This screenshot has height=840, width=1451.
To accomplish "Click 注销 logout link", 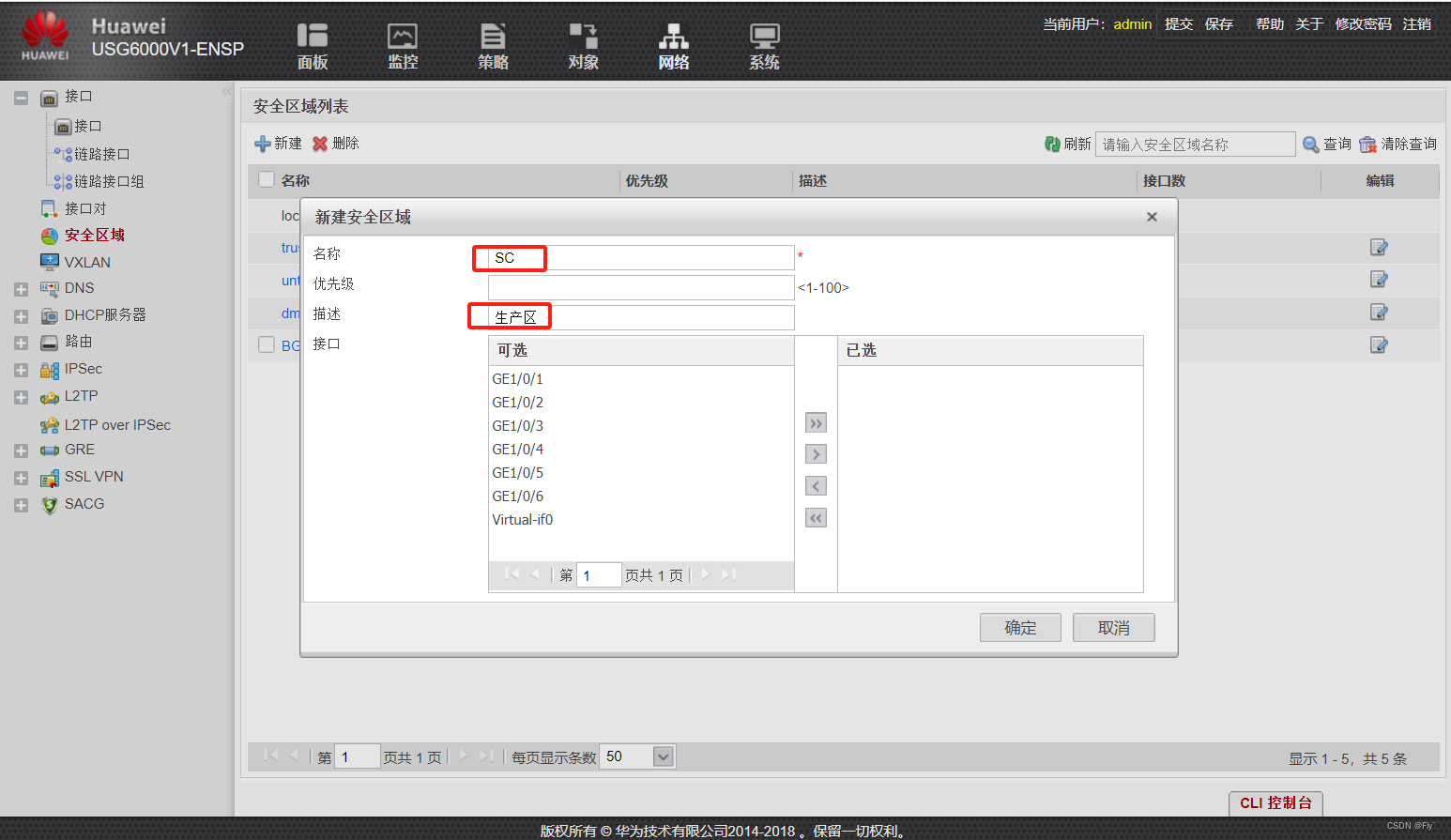I will [x=1417, y=24].
